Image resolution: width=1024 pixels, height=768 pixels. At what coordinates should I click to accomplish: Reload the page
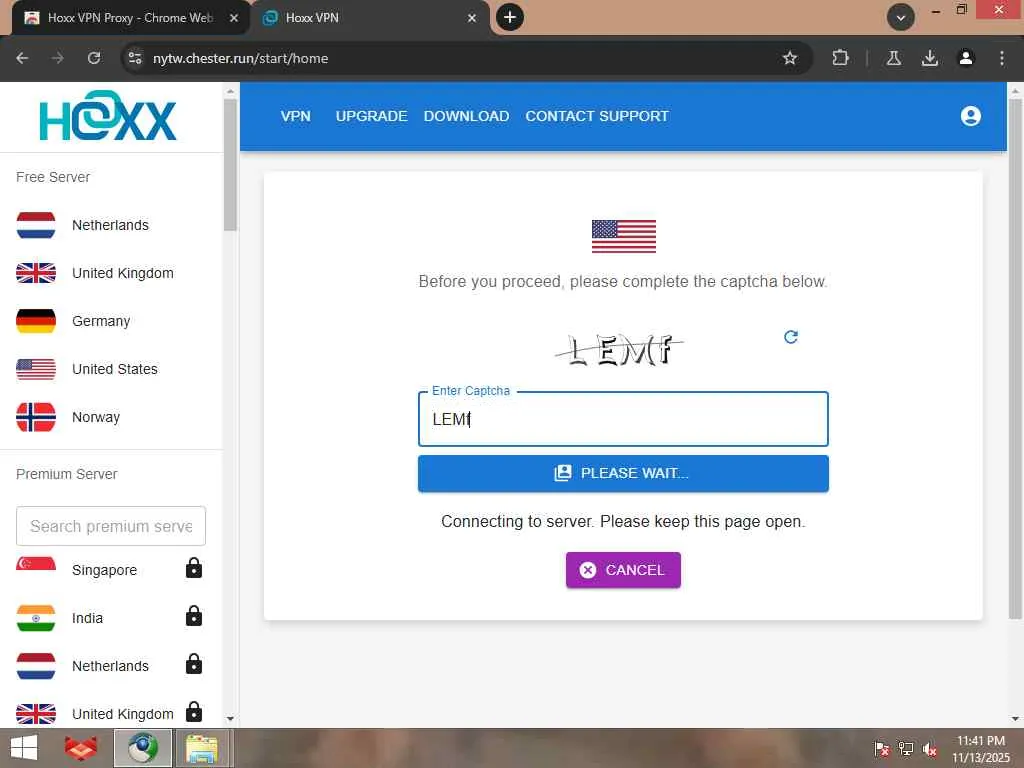click(94, 58)
